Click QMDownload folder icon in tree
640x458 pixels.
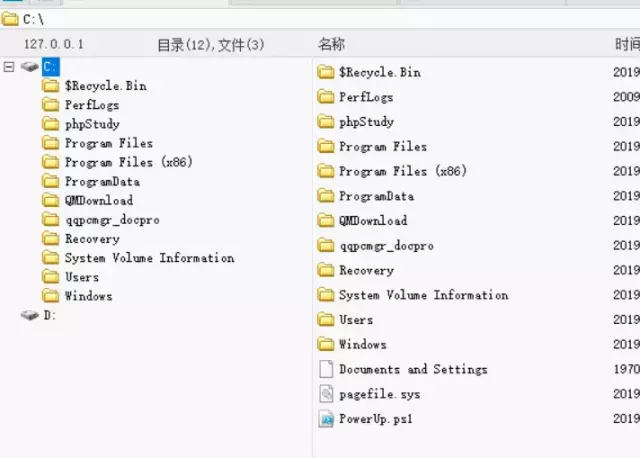pos(51,200)
